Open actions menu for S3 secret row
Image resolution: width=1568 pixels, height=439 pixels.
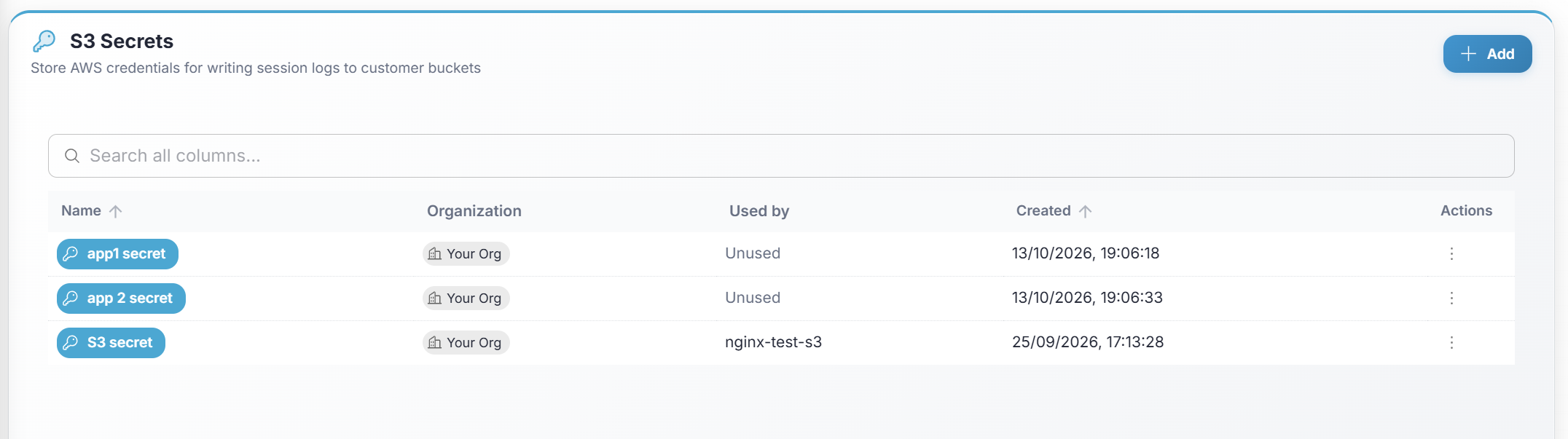click(1451, 342)
